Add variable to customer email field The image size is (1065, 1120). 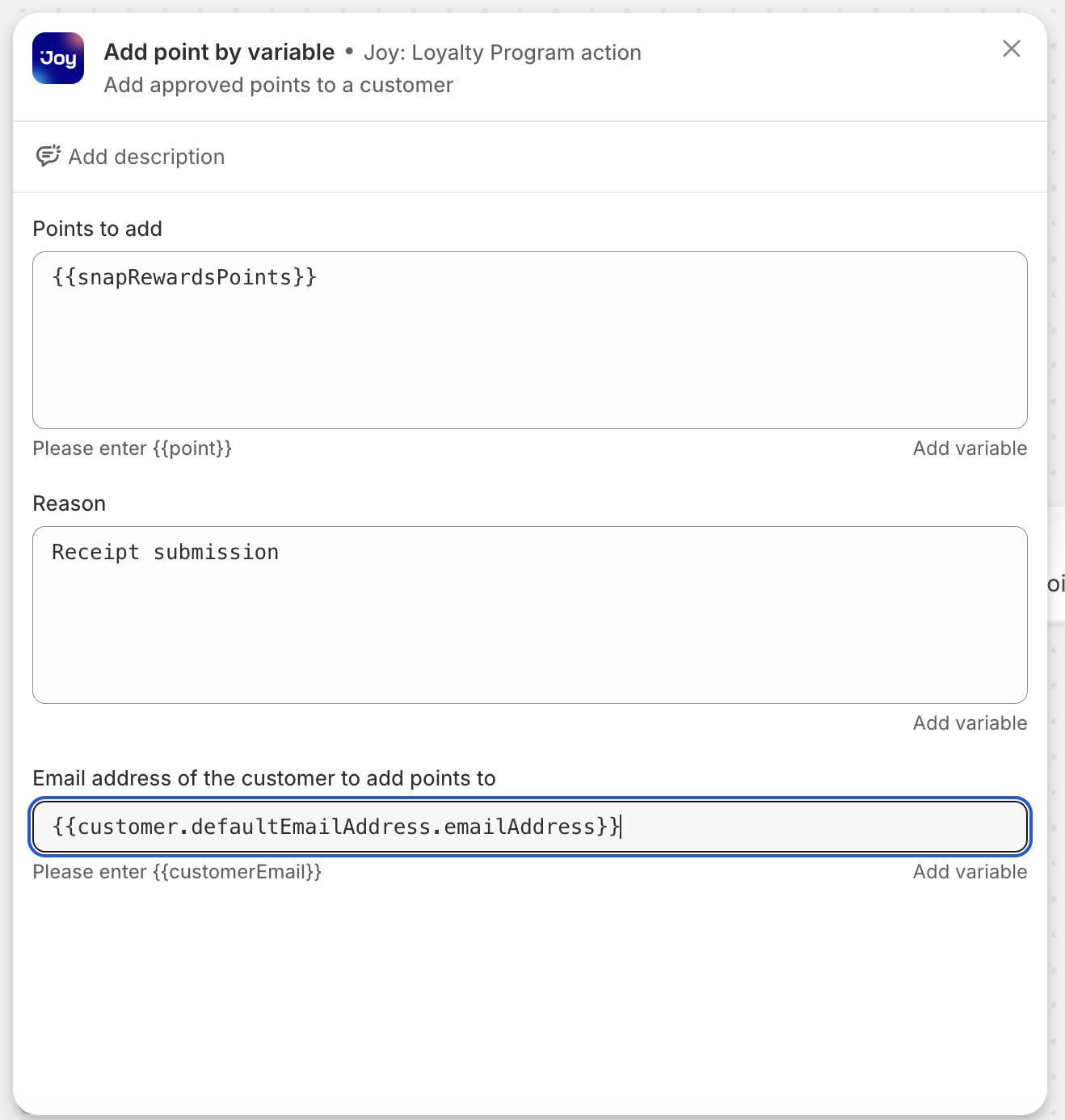[x=970, y=872]
